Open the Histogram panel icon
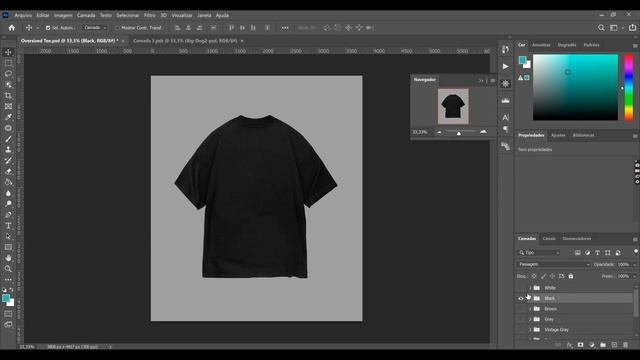 click(x=506, y=100)
